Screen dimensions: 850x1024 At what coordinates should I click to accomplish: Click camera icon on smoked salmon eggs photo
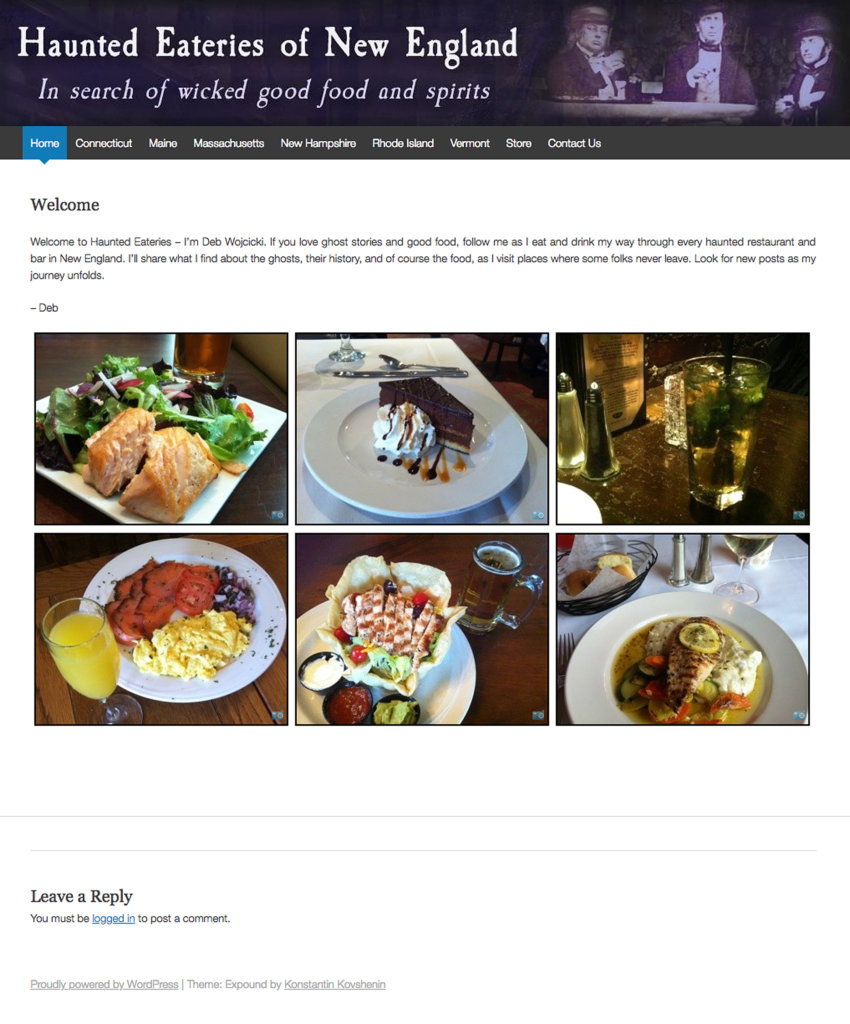coord(278,716)
